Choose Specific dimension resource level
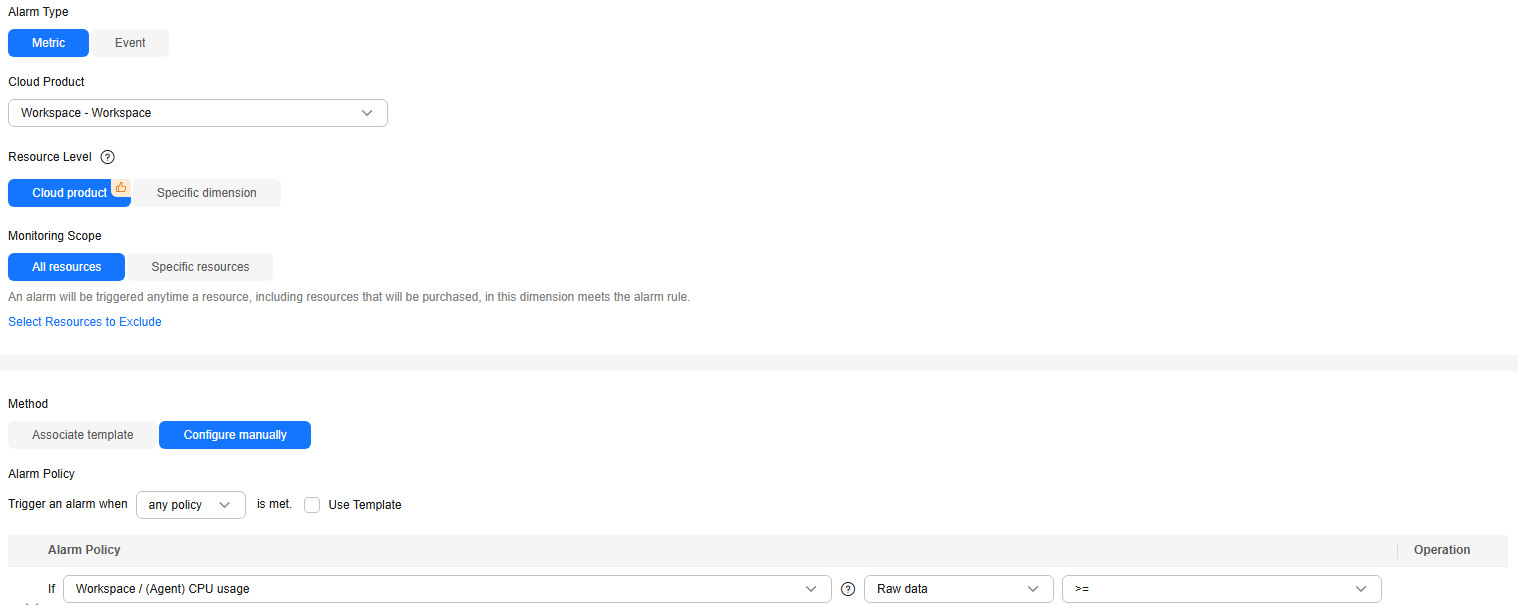1518x605 pixels. [x=206, y=193]
